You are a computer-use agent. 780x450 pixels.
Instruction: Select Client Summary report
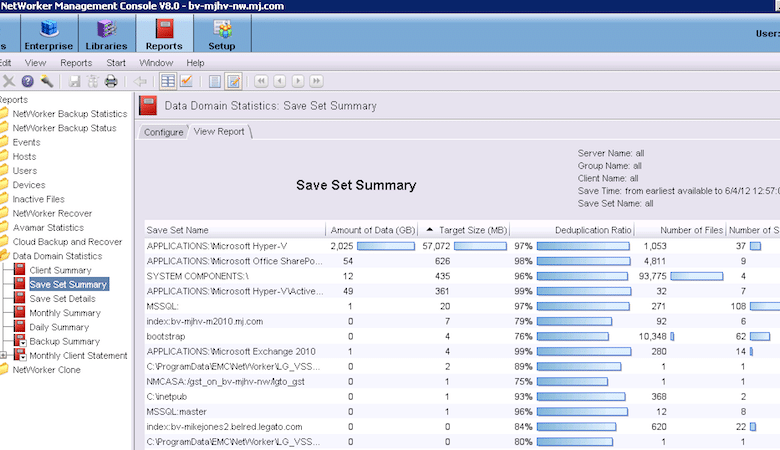pyautogui.click(x=60, y=270)
